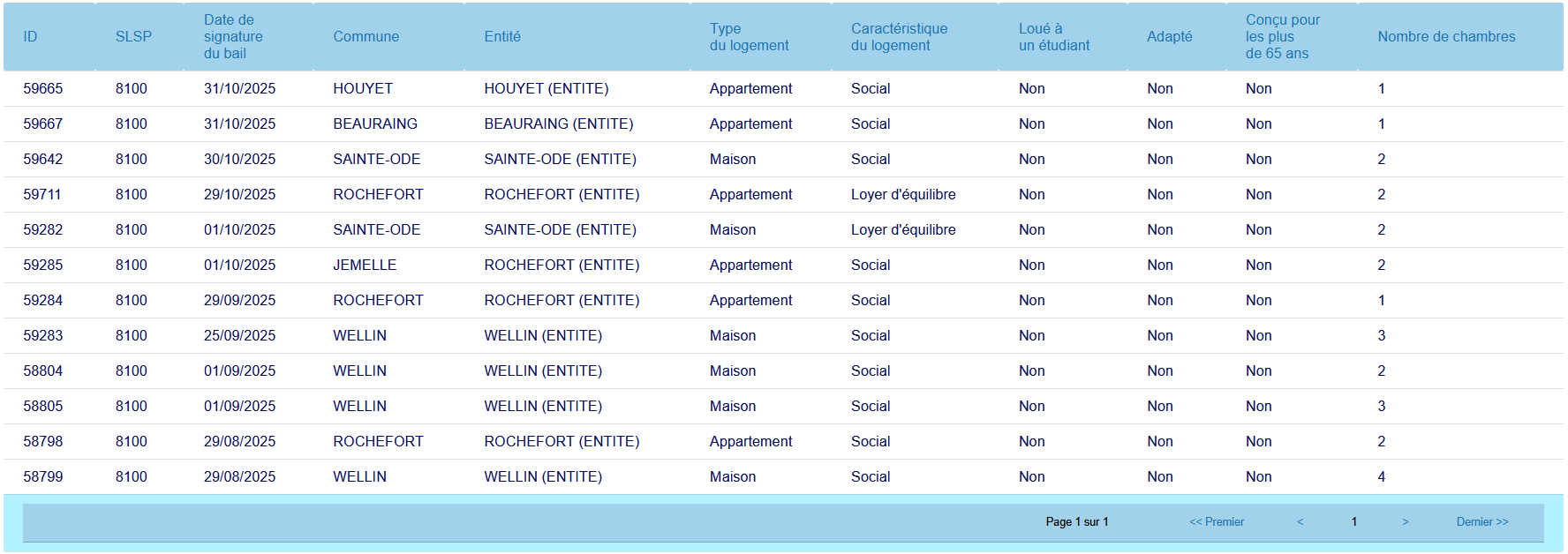Sort by Date de signature du bail
Viewport: 1568px width, 554px height.
click(x=233, y=37)
